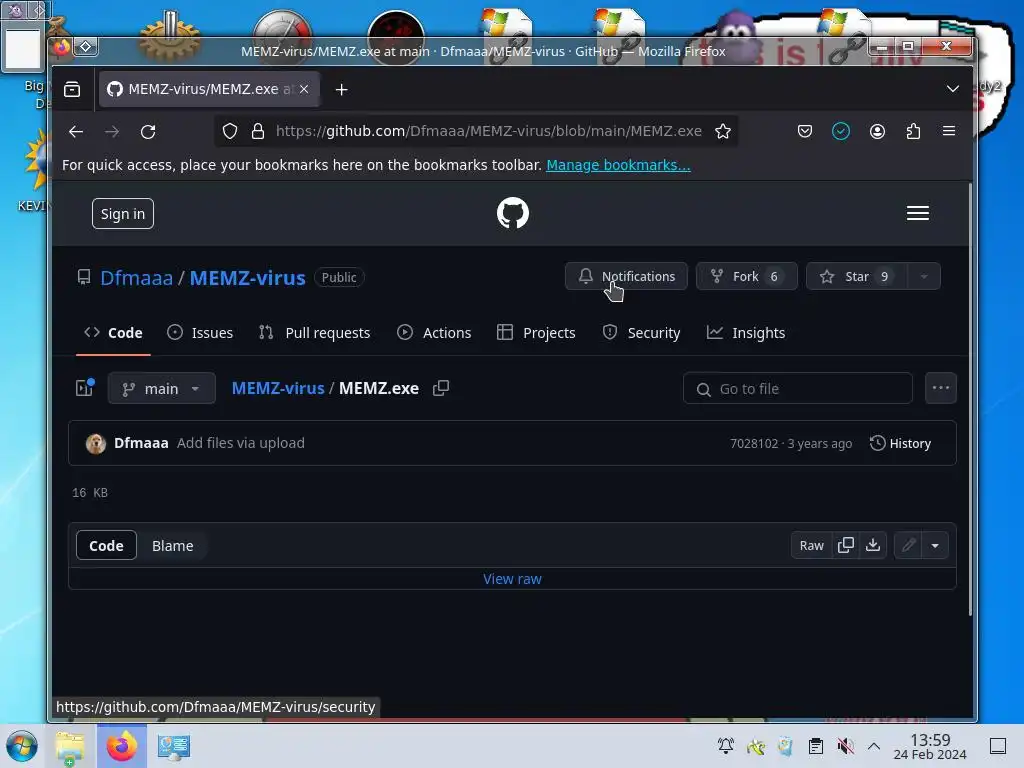Reload the current page
Image resolution: width=1024 pixels, height=768 pixels.
tap(148, 131)
